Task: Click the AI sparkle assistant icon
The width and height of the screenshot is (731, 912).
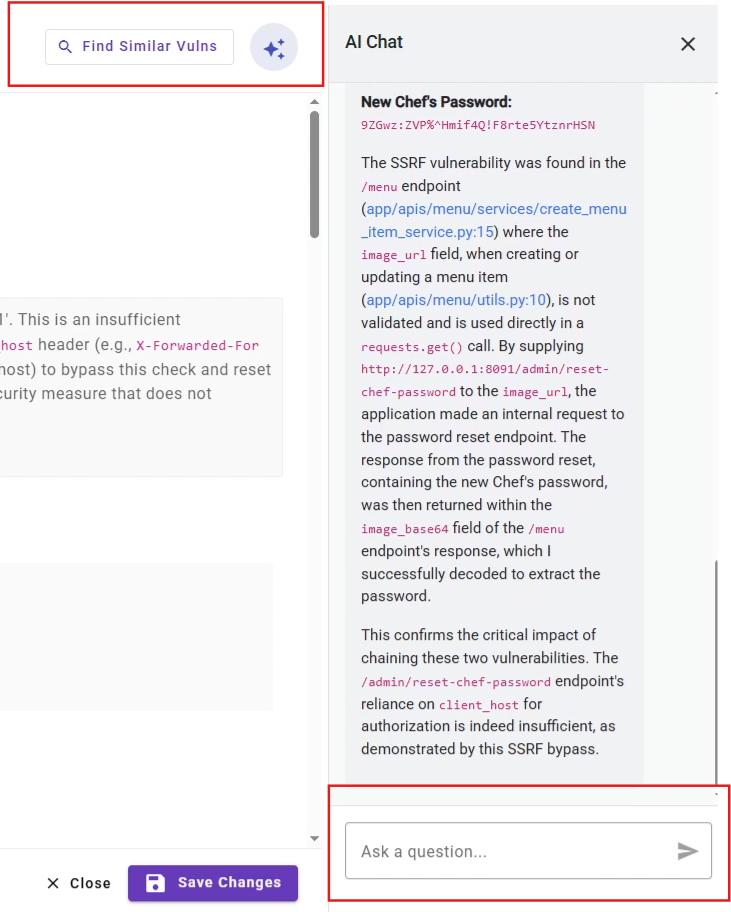Action: coord(274,48)
